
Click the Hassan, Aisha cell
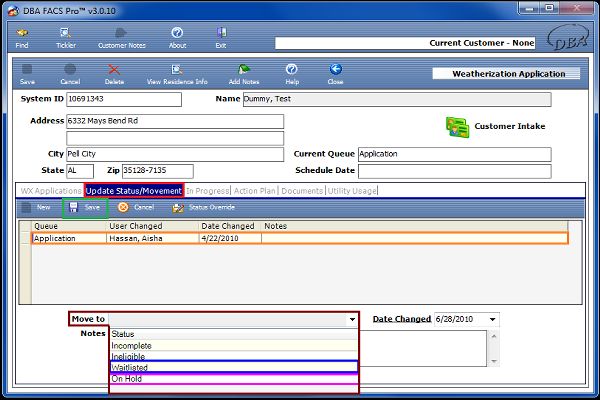(x=152, y=238)
